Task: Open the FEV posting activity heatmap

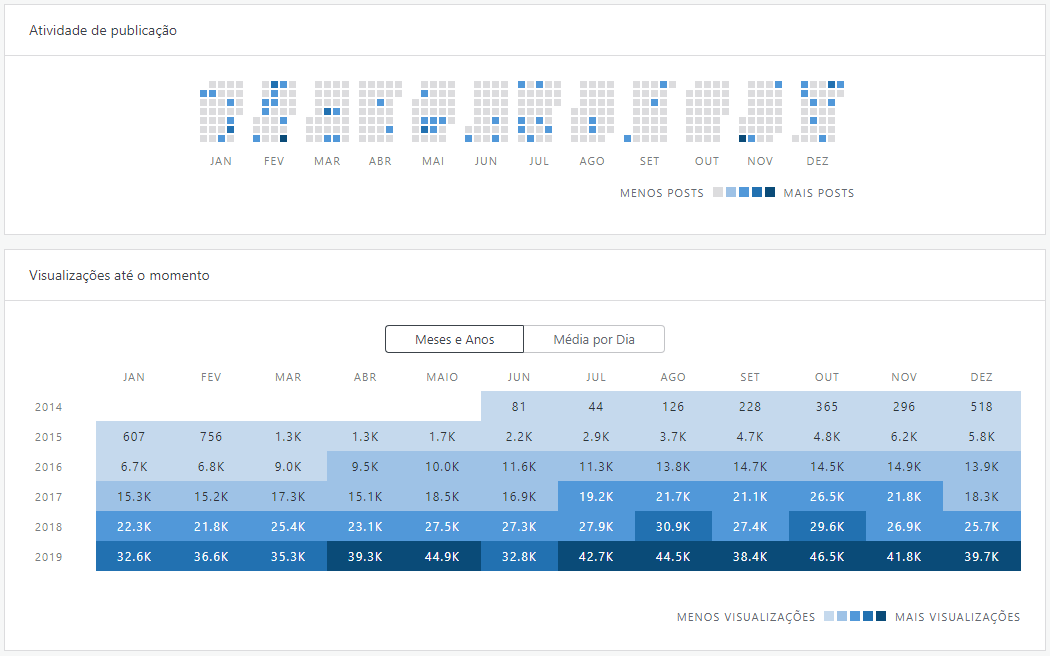Action: [274, 111]
